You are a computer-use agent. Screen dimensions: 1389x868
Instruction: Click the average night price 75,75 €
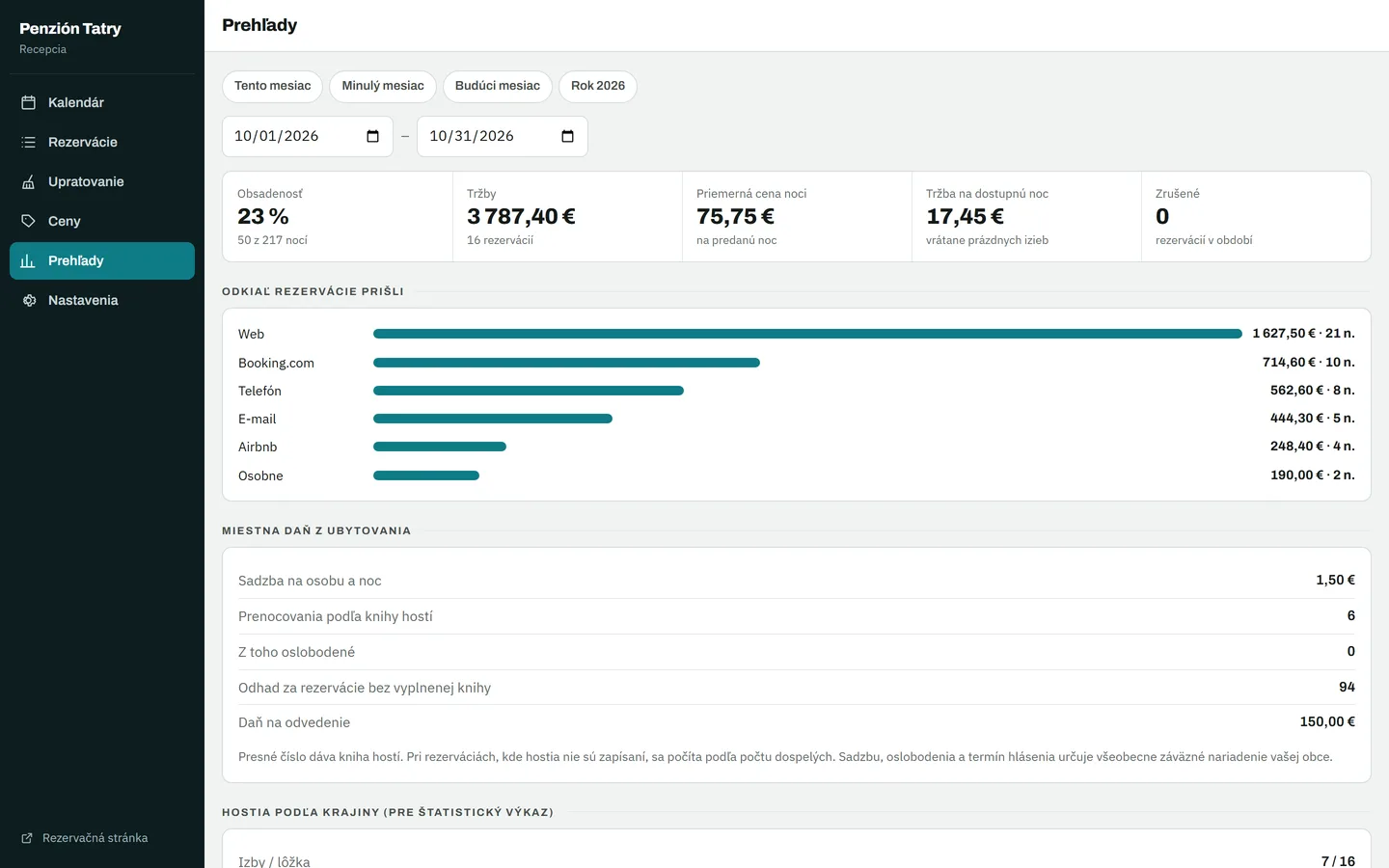[x=735, y=217]
